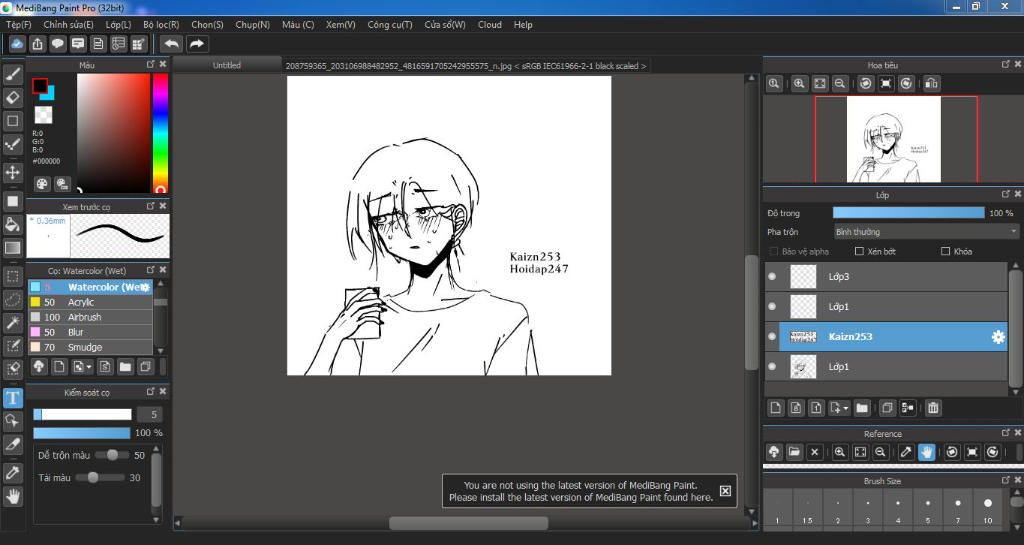Expand the brush add dropdown arrow
Image resolution: width=1024 pixels, height=545 pixels.
89,367
